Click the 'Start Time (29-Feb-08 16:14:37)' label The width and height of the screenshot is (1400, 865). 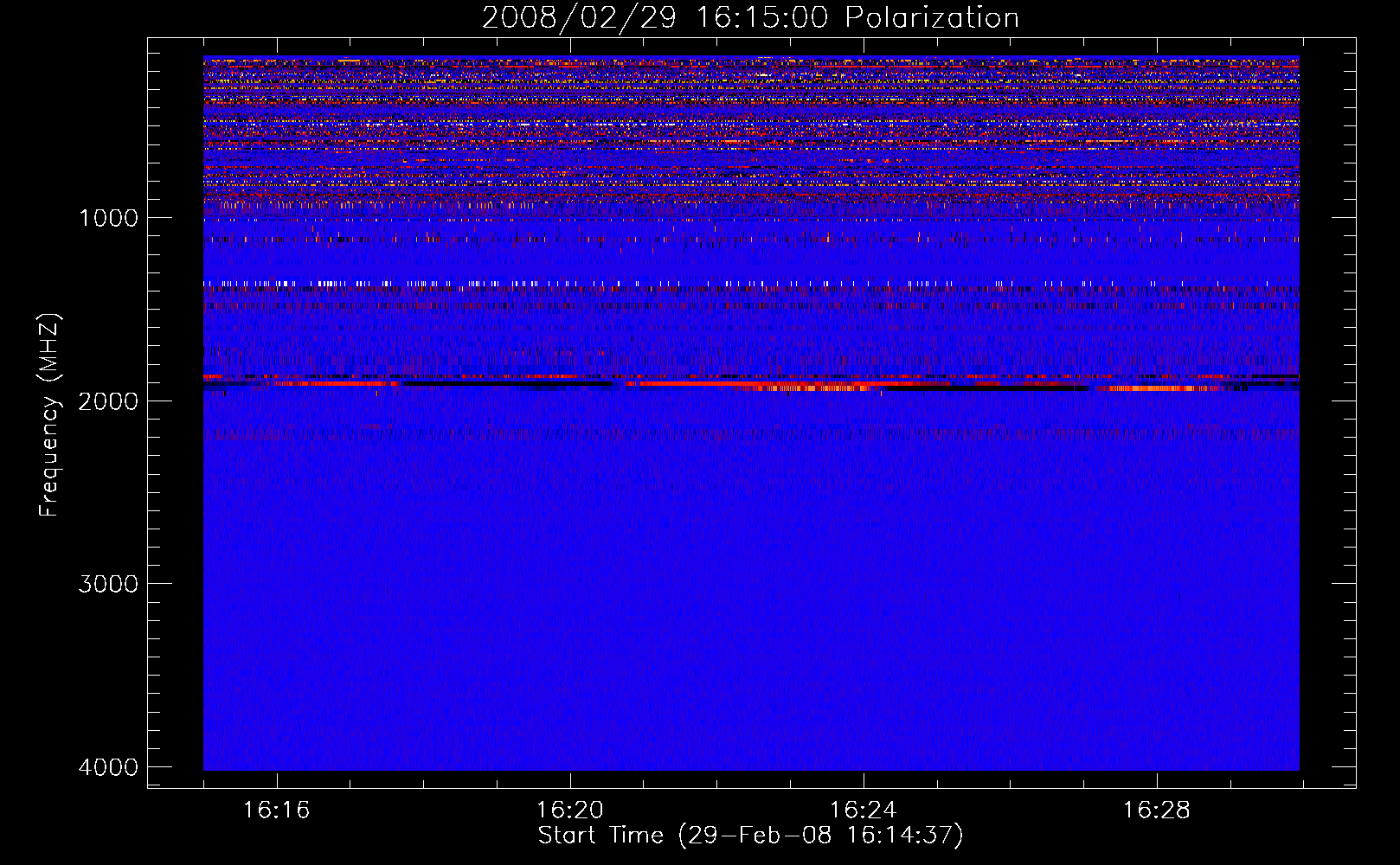(750, 836)
